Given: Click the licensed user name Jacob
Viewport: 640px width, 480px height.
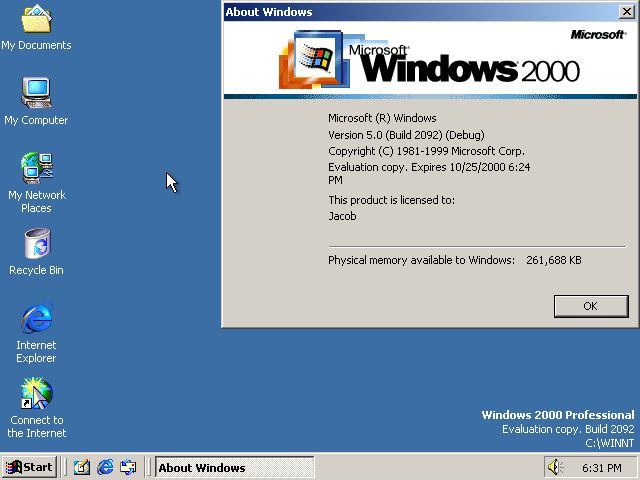Looking at the screenshot, I should coord(342,216).
